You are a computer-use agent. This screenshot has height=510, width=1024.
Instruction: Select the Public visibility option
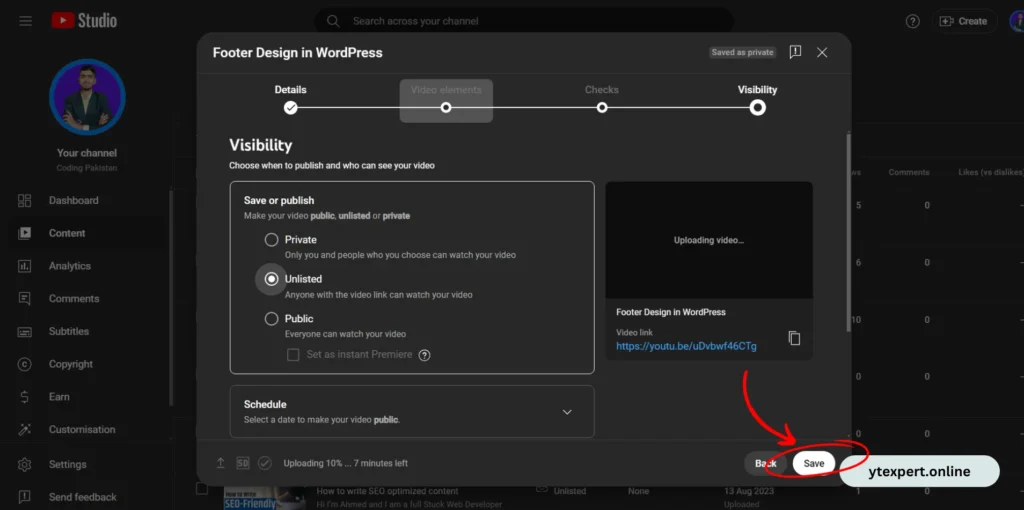coord(271,319)
